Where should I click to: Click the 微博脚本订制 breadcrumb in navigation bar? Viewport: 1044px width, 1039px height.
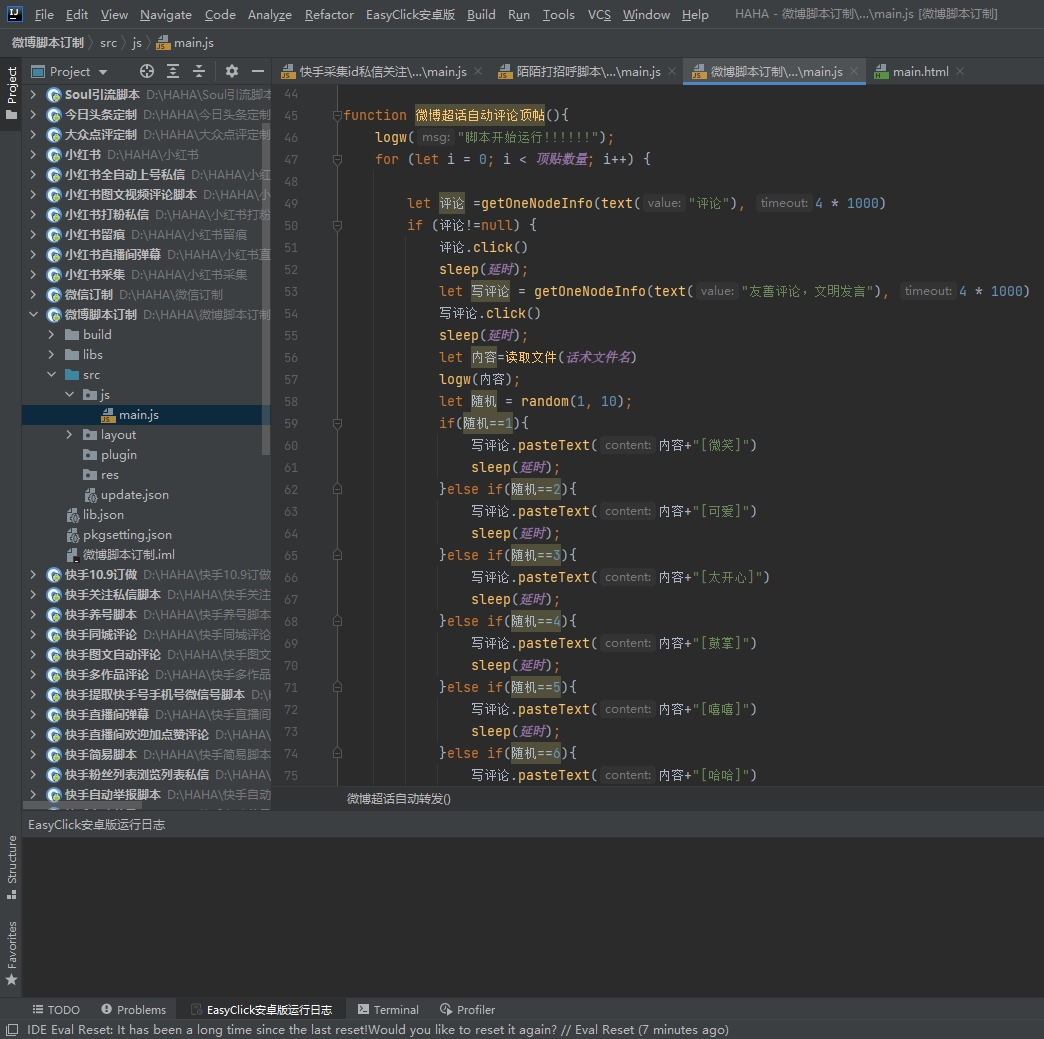coord(48,43)
